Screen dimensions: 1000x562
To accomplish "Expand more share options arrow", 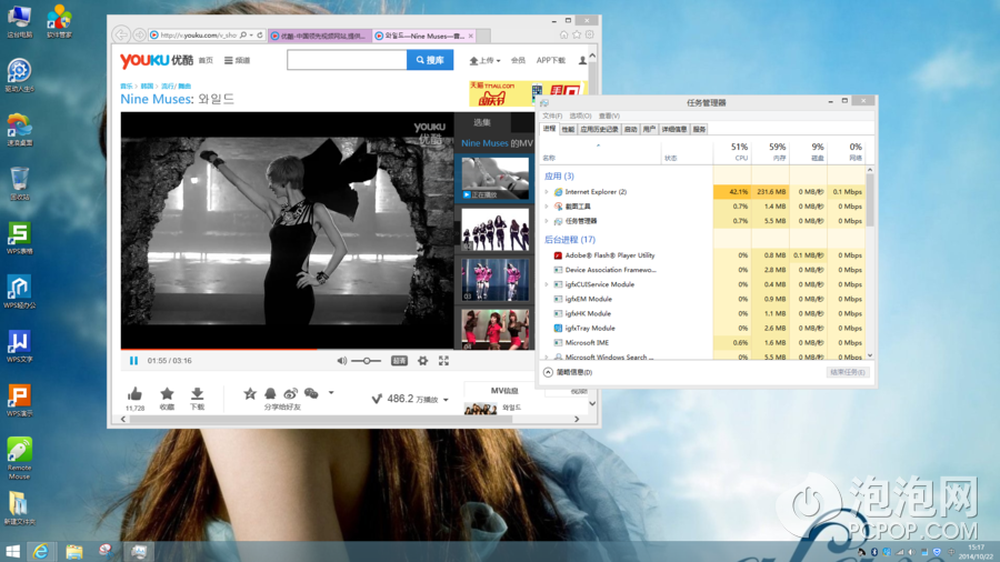I will click(x=331, y=393).
